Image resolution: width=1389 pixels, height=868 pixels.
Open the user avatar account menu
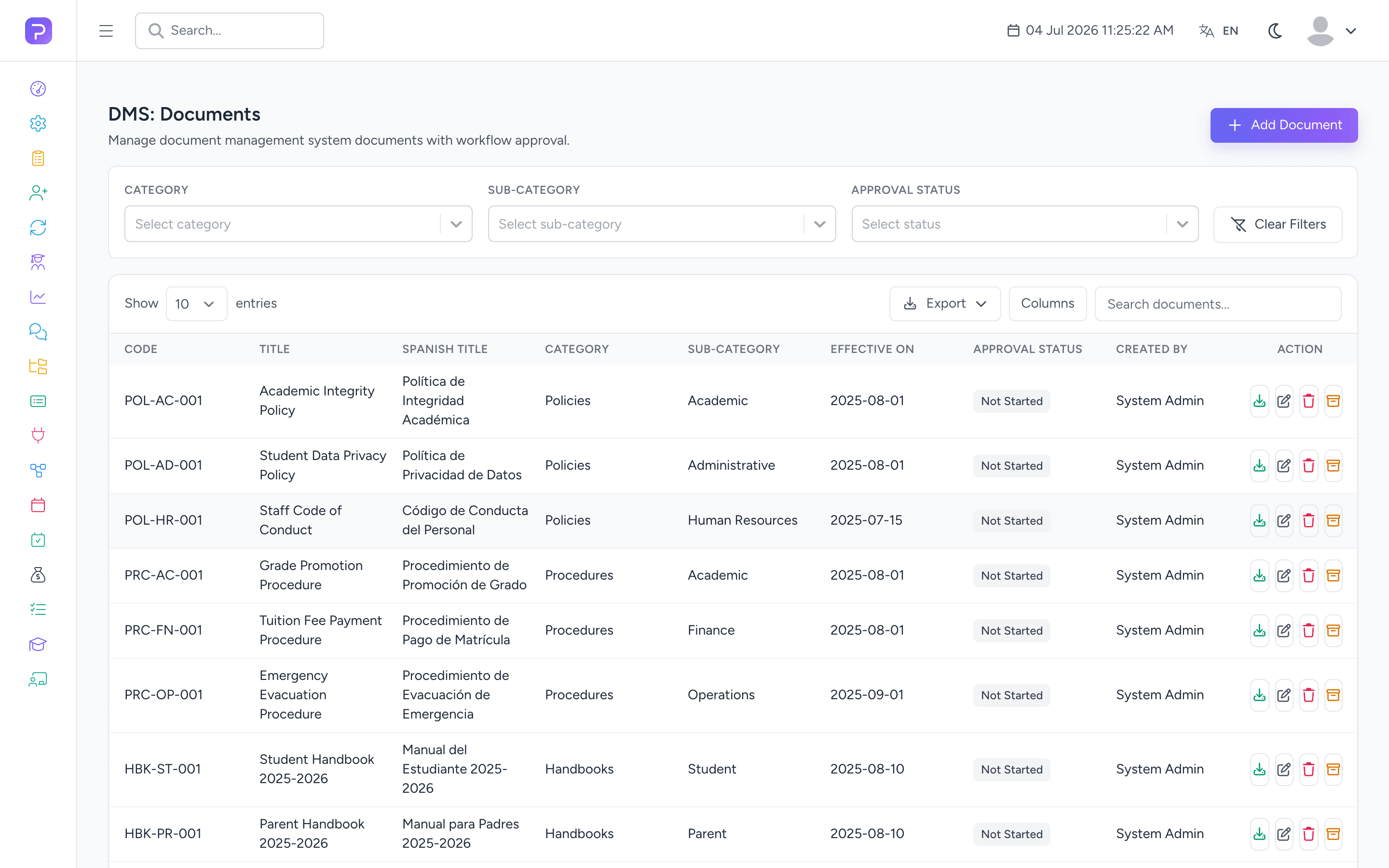coord(1332,30)
